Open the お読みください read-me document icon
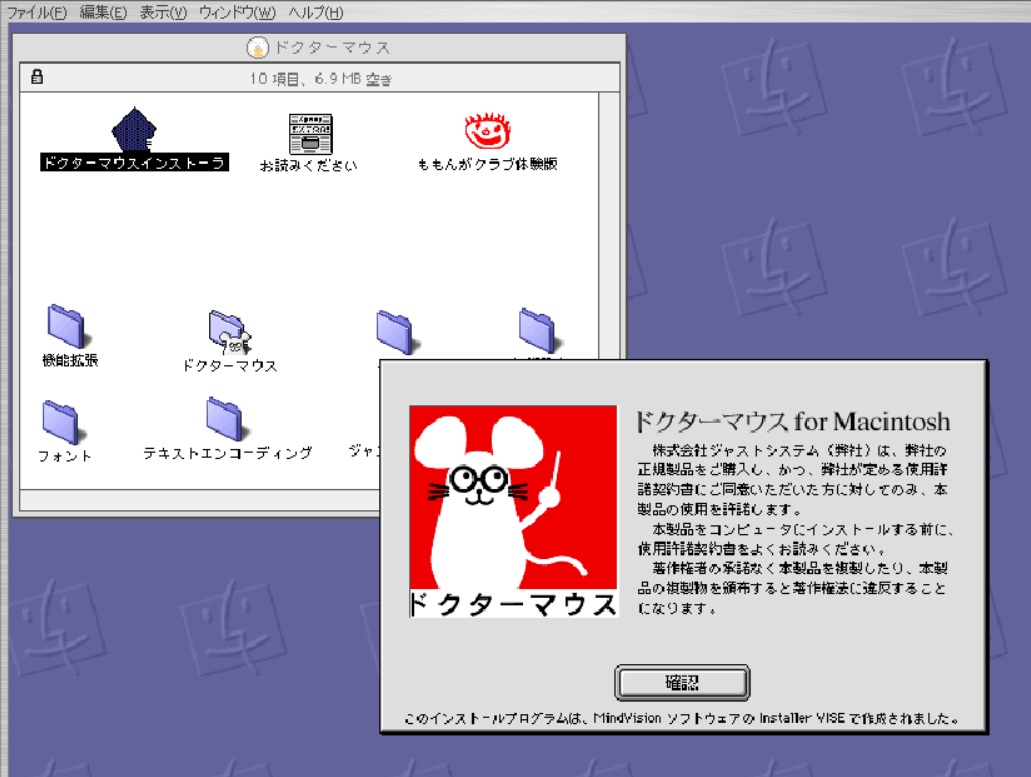 click(x=310, y=134)
